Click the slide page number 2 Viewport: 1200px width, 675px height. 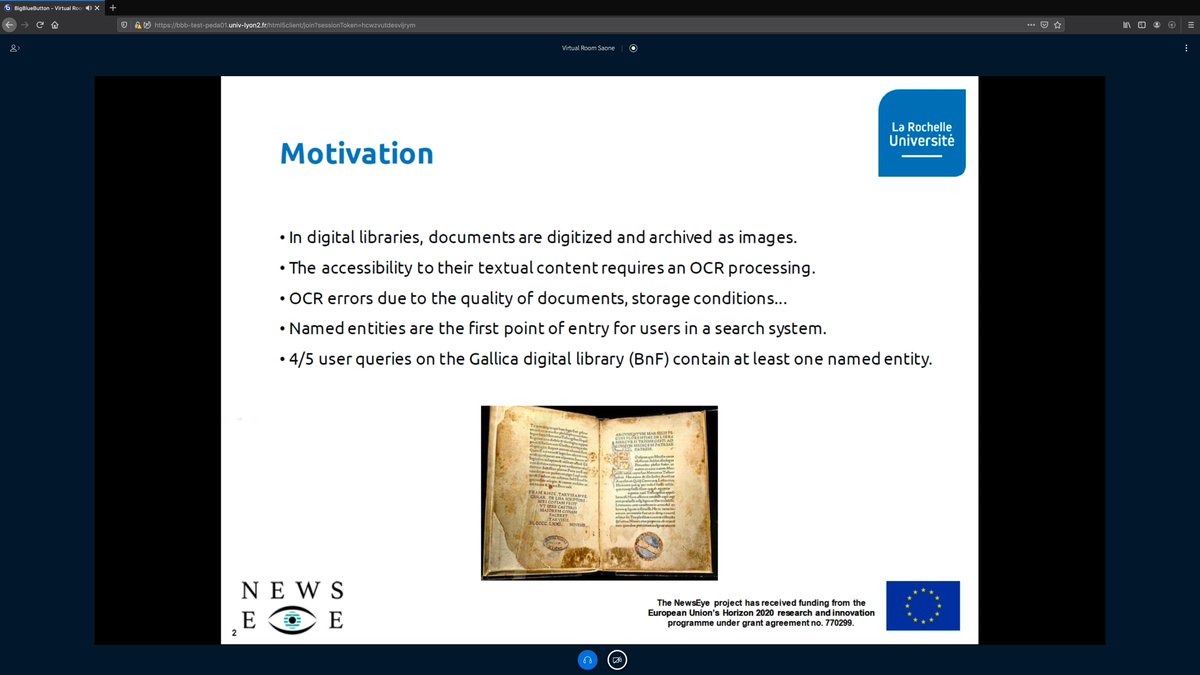coord(234,633)
